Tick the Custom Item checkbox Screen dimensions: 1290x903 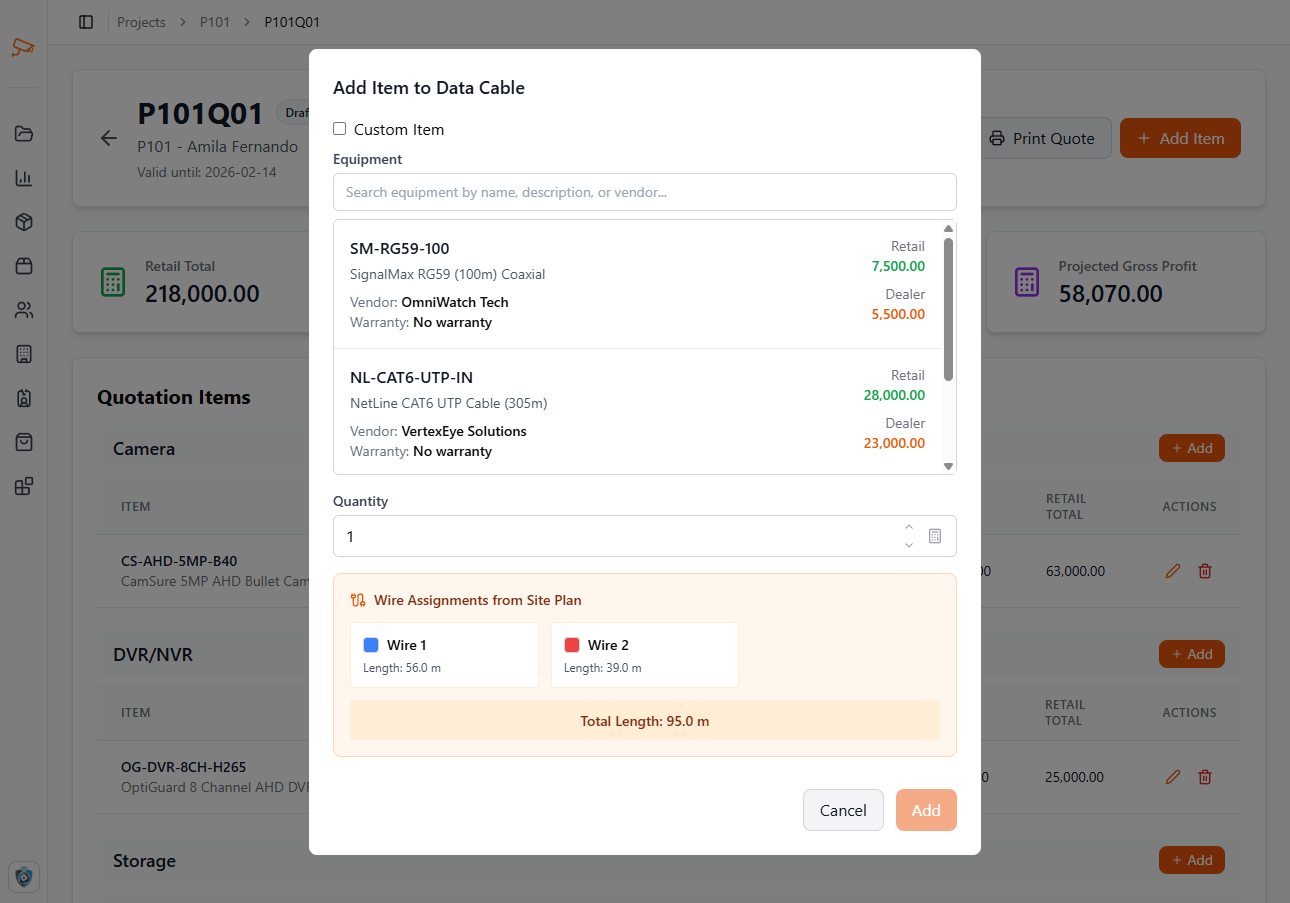[340, 129]
